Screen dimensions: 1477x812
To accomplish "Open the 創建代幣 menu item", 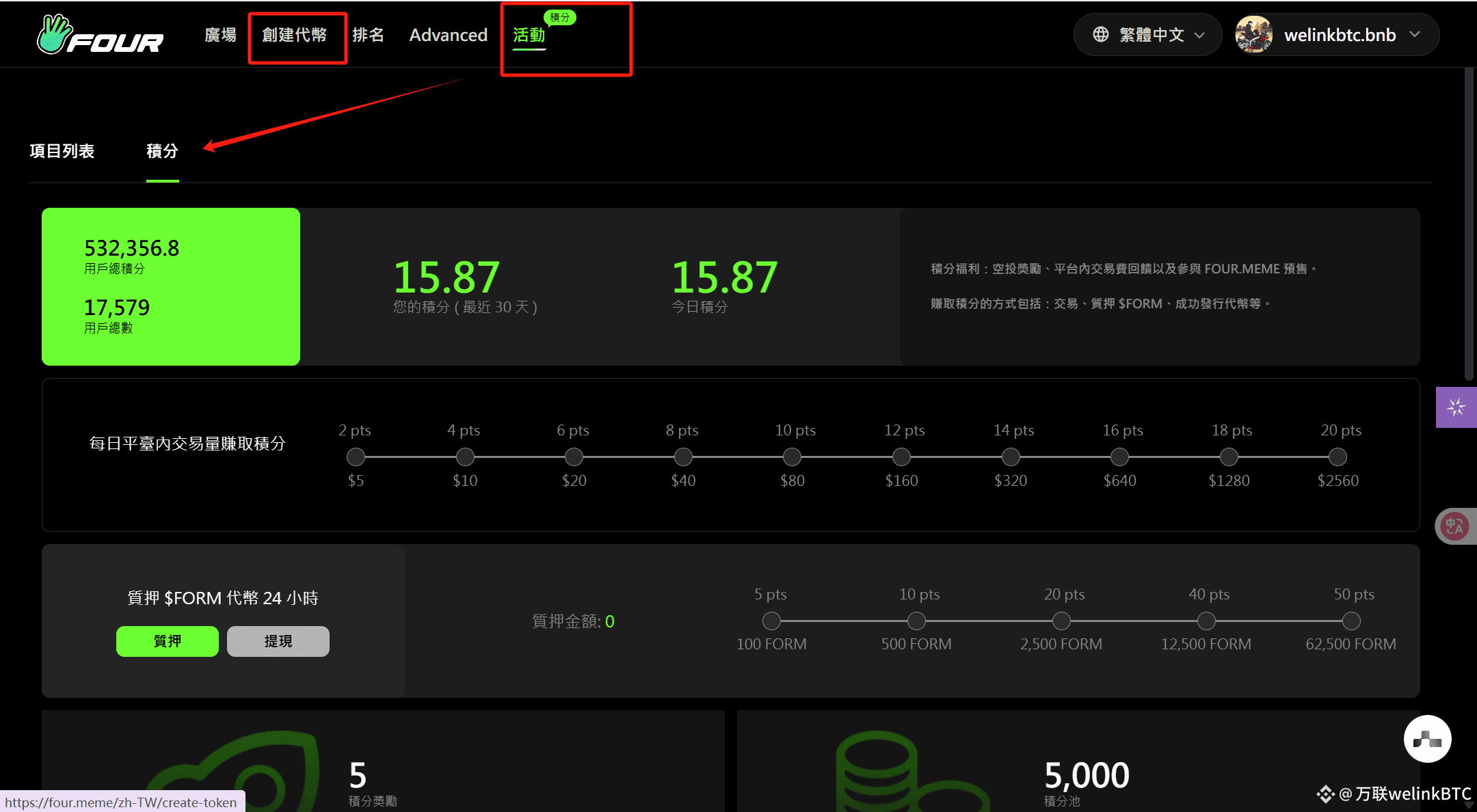I will [x=295, y=35].
